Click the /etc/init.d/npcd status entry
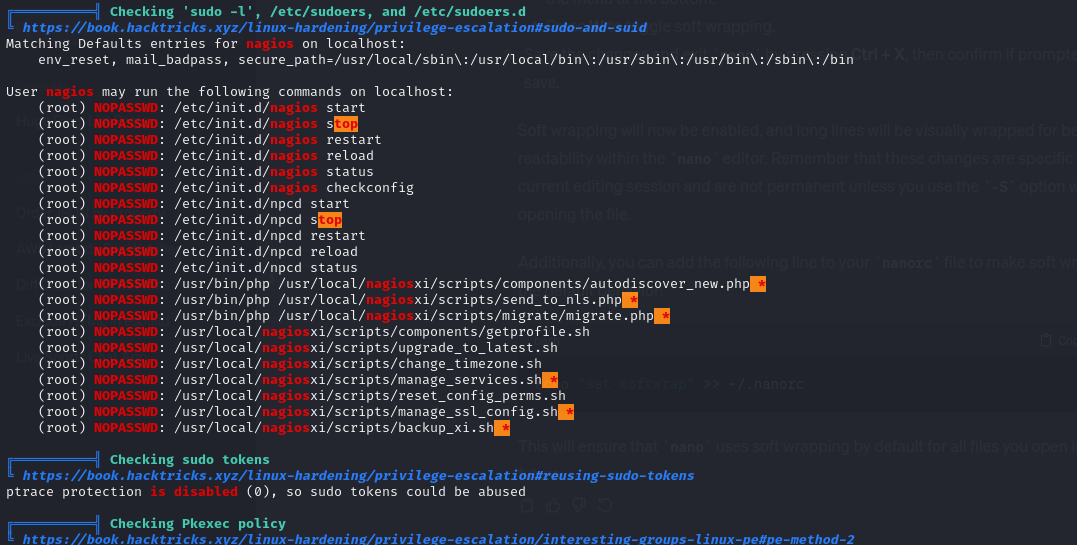Image resolution: width=1077 pixels, height=545 pixels. coord(198,267)
